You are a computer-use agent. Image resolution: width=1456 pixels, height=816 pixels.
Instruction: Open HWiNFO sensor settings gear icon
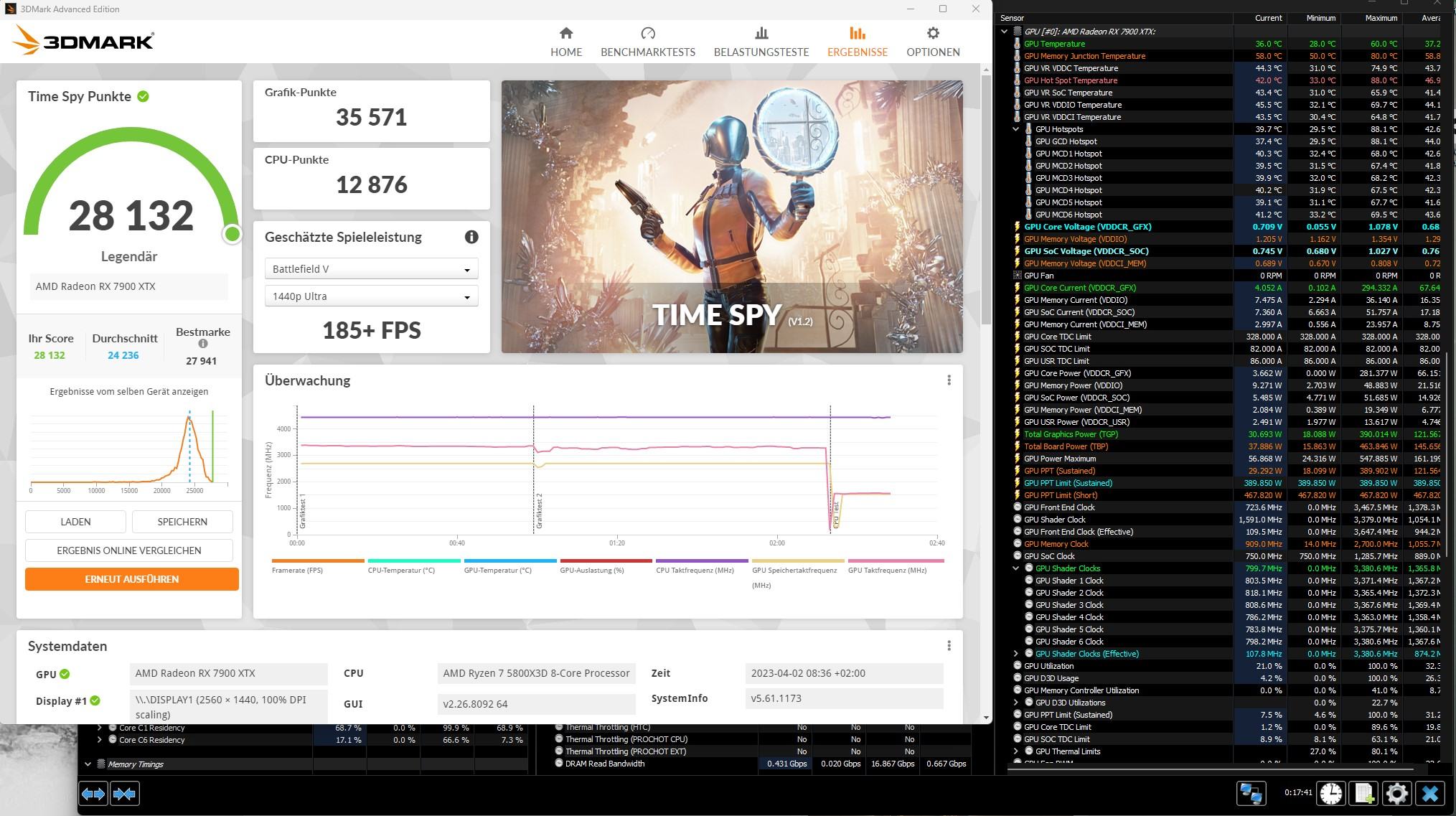1396,793
